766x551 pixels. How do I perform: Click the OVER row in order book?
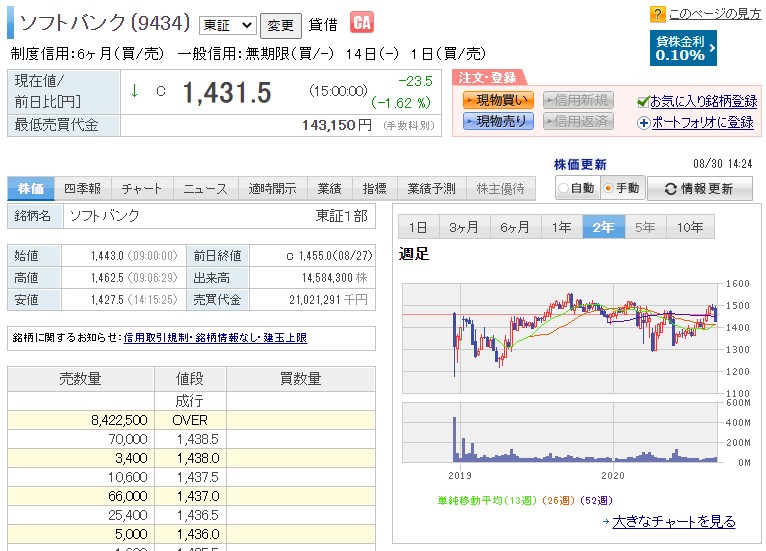192,420
